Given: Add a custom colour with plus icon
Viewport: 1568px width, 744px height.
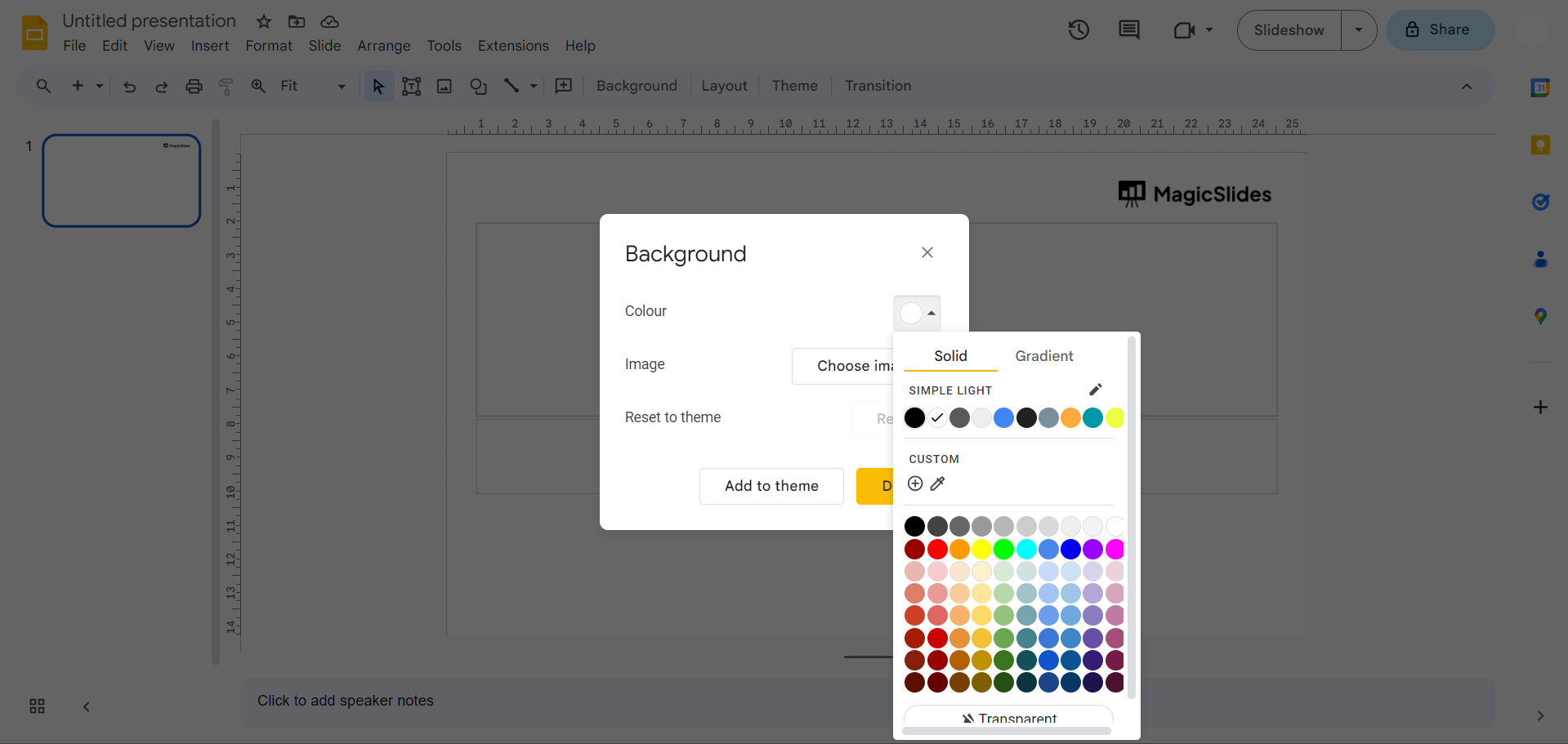Looking at the screenshot, I should coord(915,483).
